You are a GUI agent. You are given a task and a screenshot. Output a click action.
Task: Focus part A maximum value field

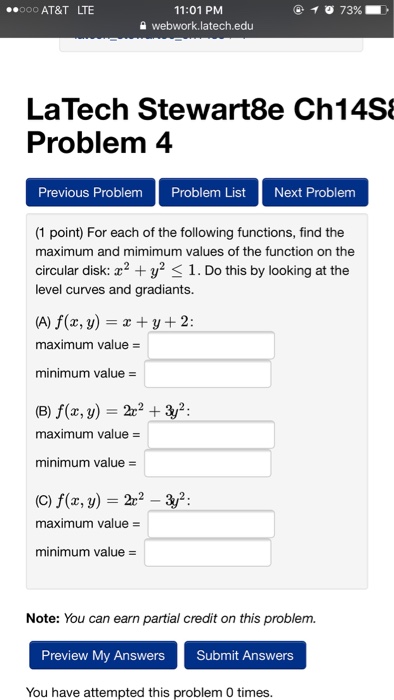[x=211, y=345]
